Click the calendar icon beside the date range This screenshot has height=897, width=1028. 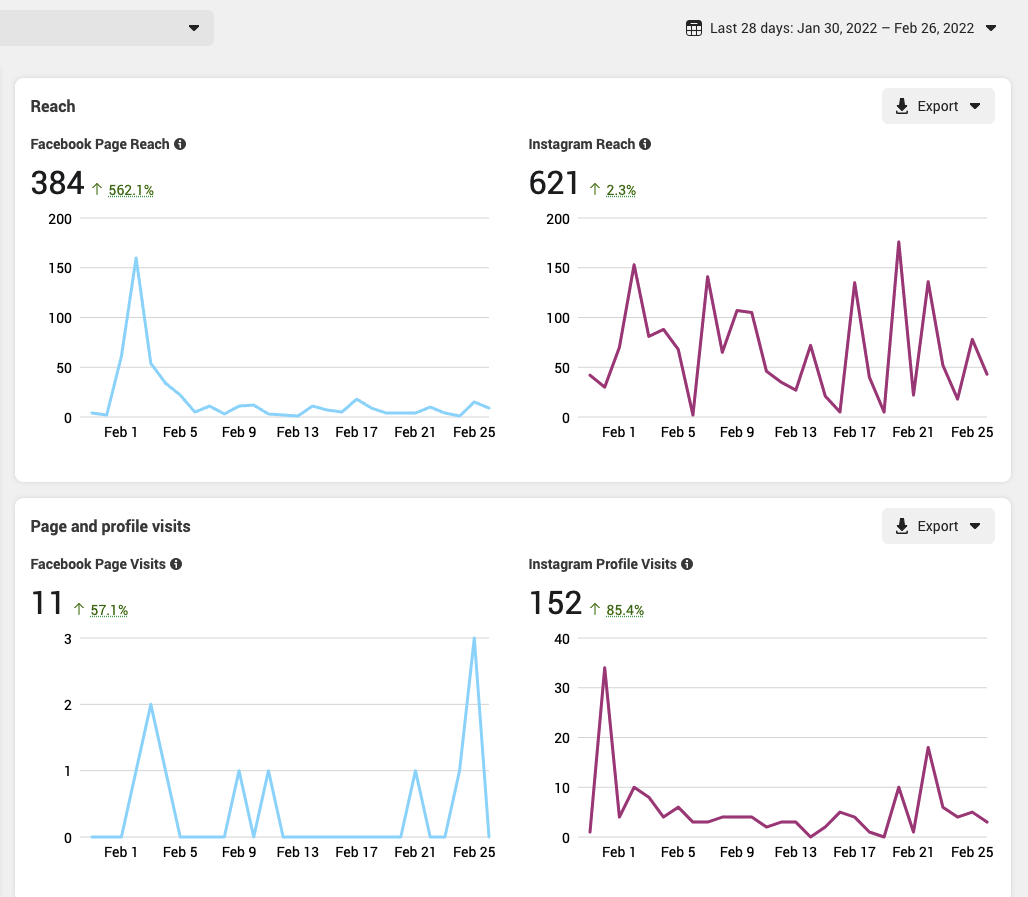point(693,28)
